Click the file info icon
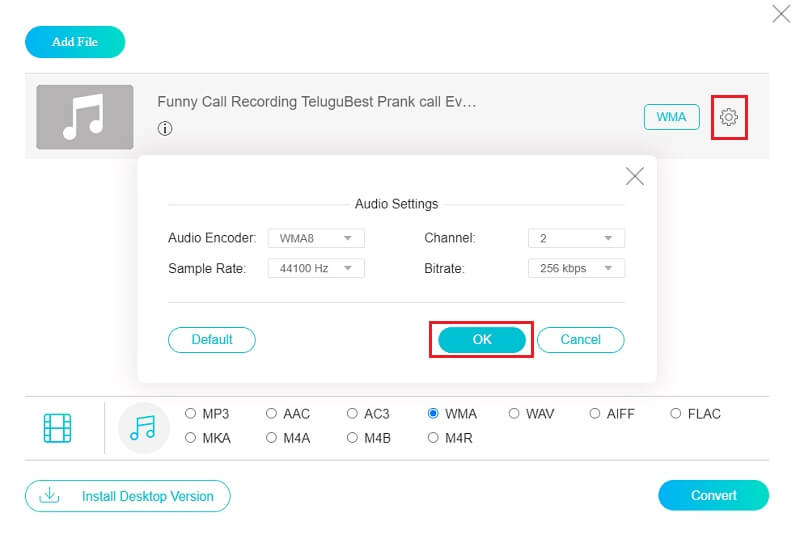This screenshot has width=800, height=534. 165,129
